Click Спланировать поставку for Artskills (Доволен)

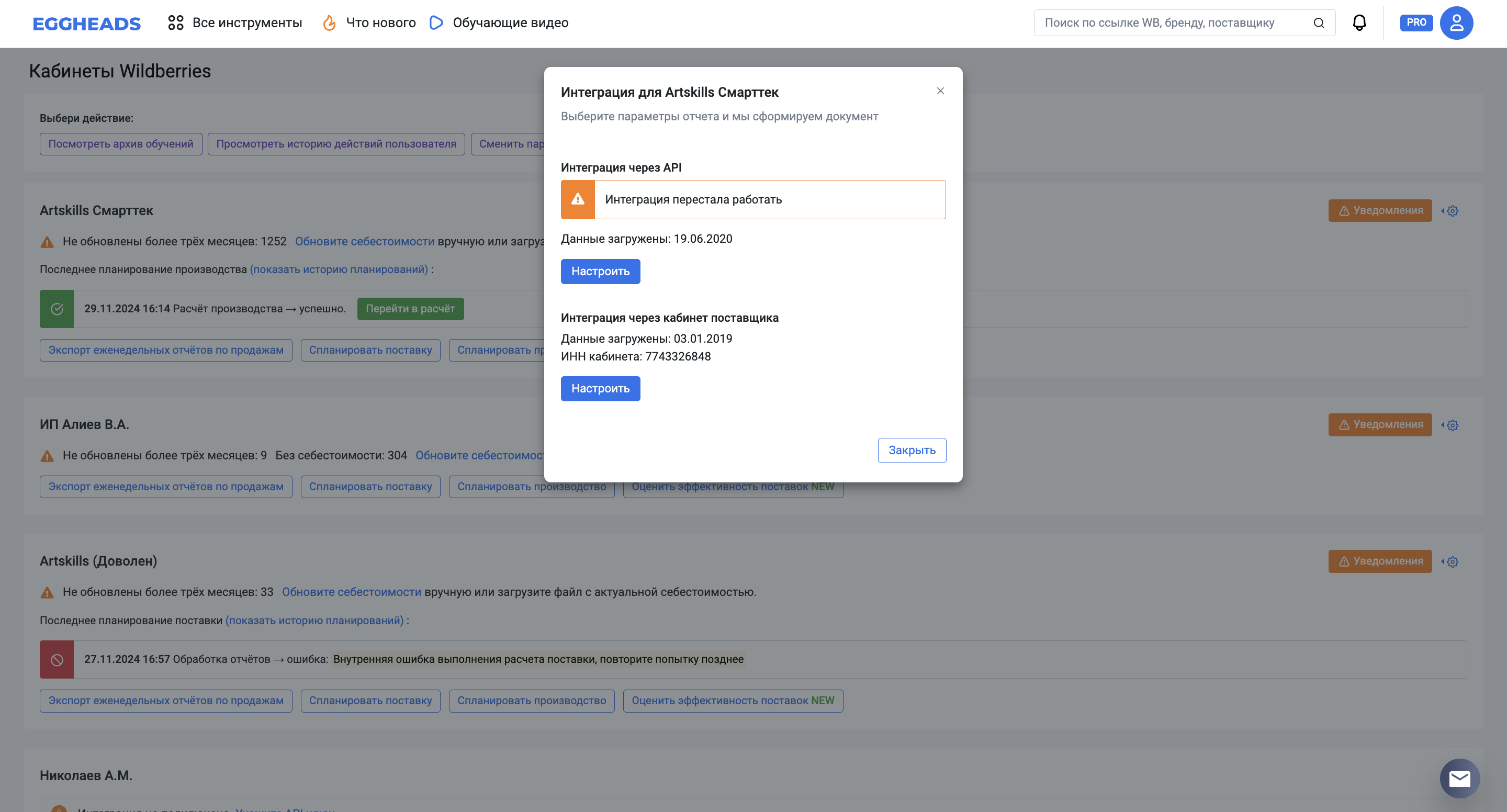point(370,701)
